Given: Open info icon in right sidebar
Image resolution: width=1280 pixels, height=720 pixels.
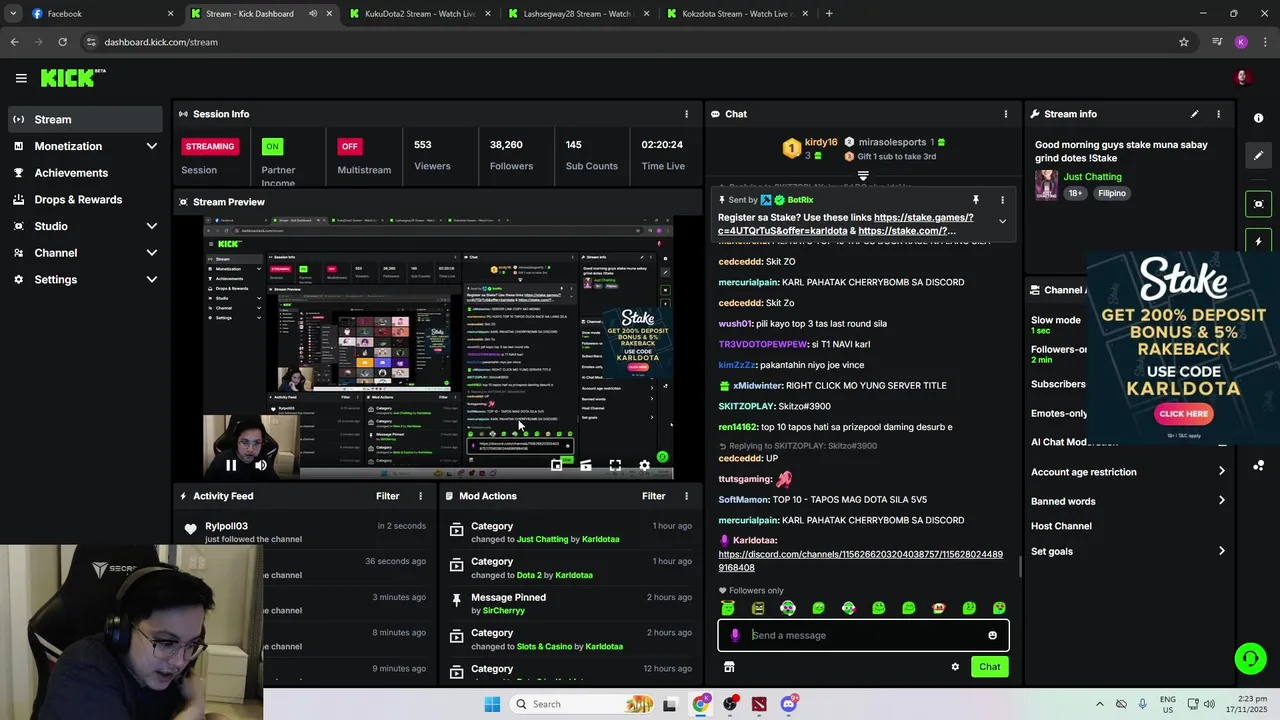Looking at the screenshot, I should click(1258, 118).
